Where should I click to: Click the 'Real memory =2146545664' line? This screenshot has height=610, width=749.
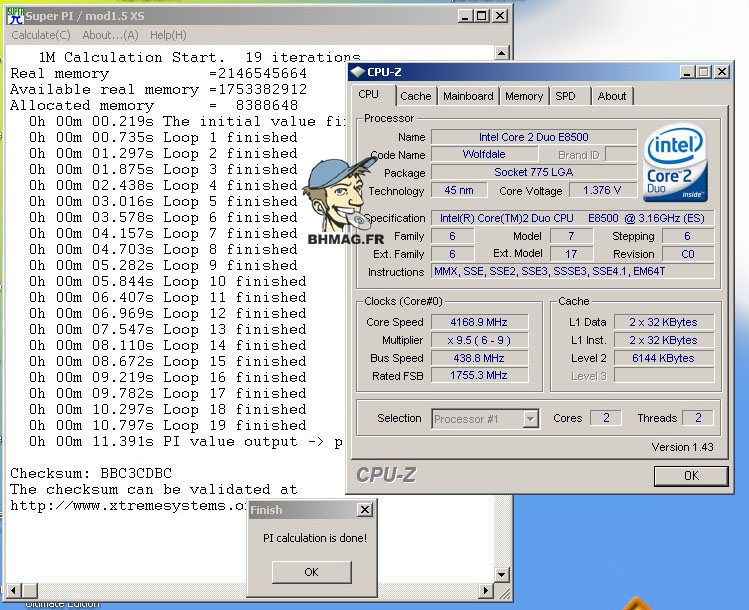pos(158,74)
